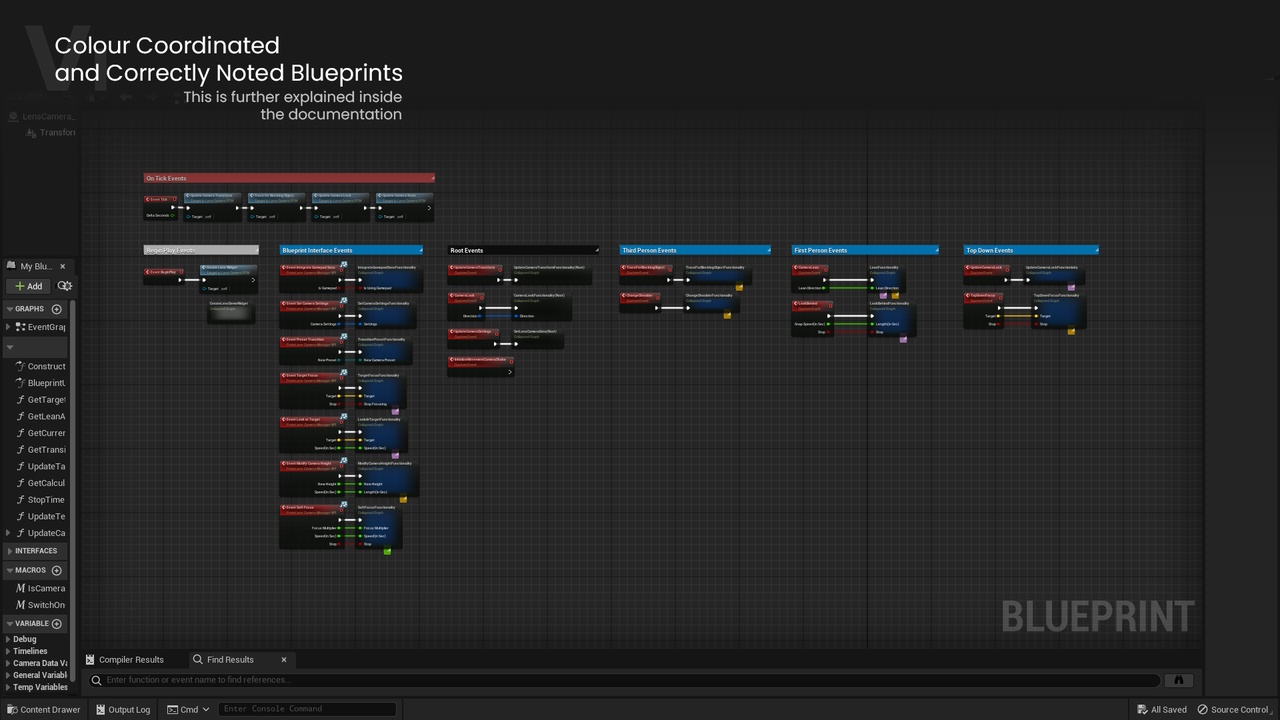Switch to the Compiler Results tab
The width and height of the screenshot is (1280, 720).
(125, 660)
